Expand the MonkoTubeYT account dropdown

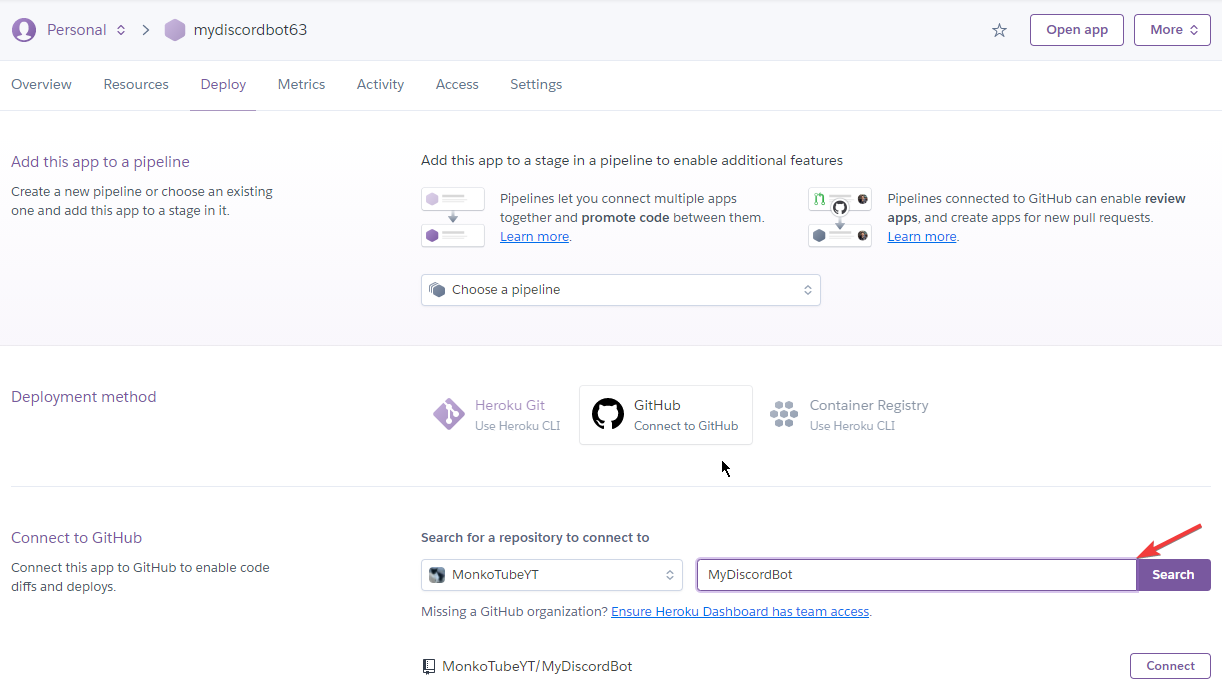point(551,575)
